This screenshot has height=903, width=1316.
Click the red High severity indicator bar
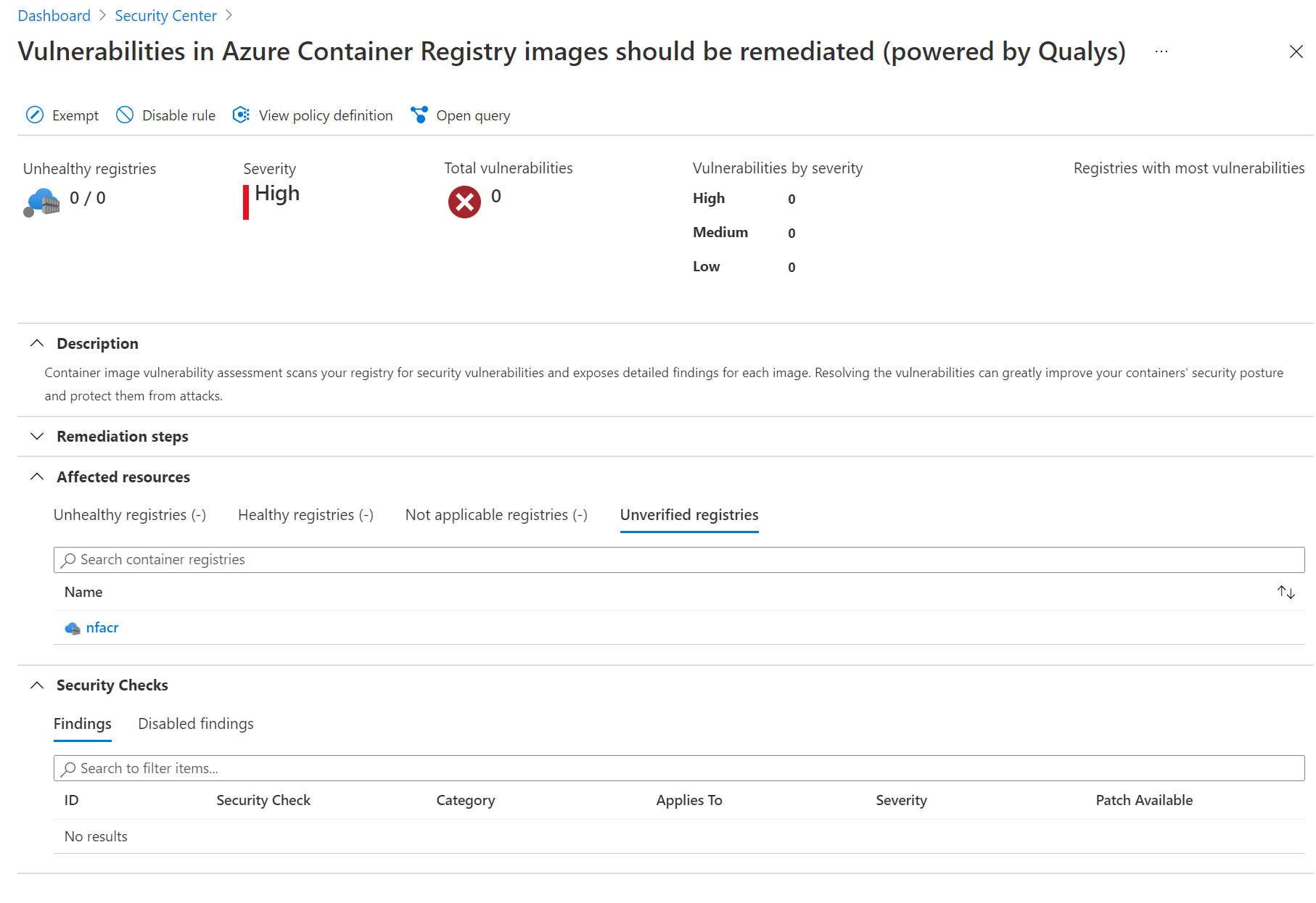[x=246, y=202]
